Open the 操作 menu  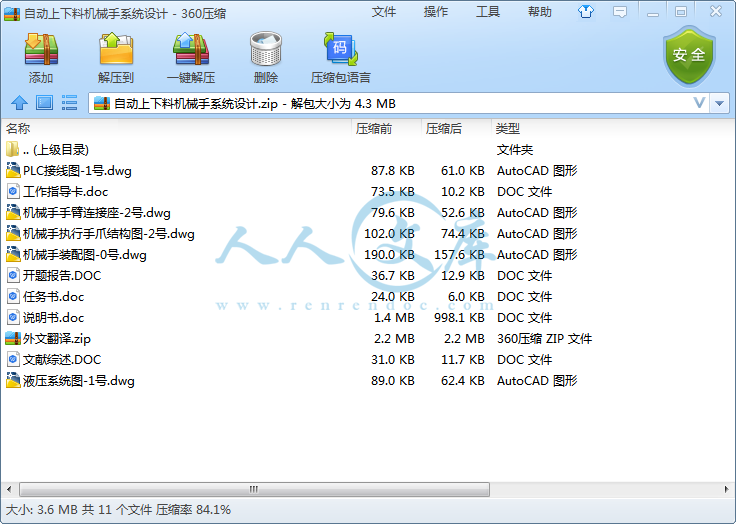pos(436,12)
